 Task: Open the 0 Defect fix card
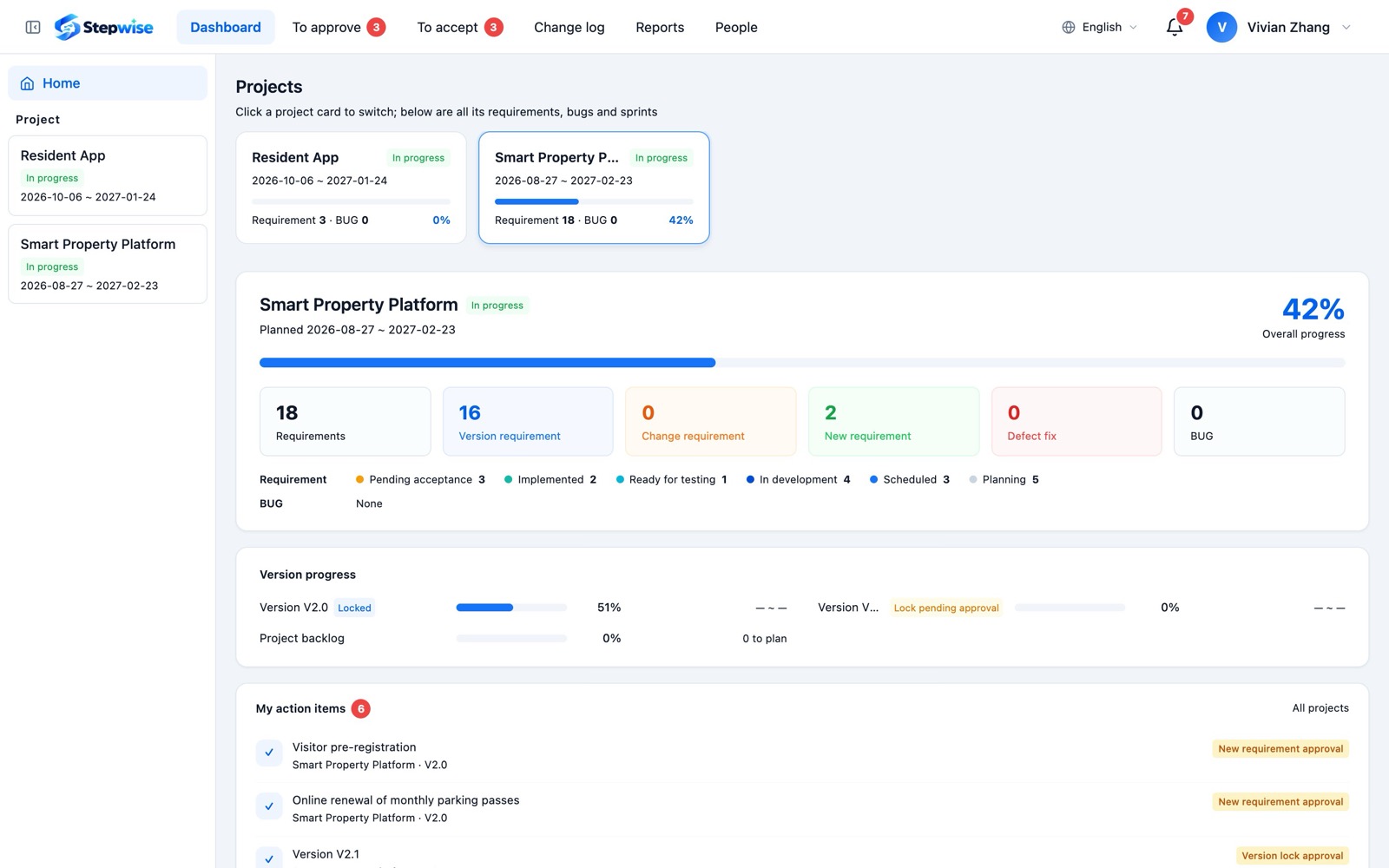[x=1076, y=421]
